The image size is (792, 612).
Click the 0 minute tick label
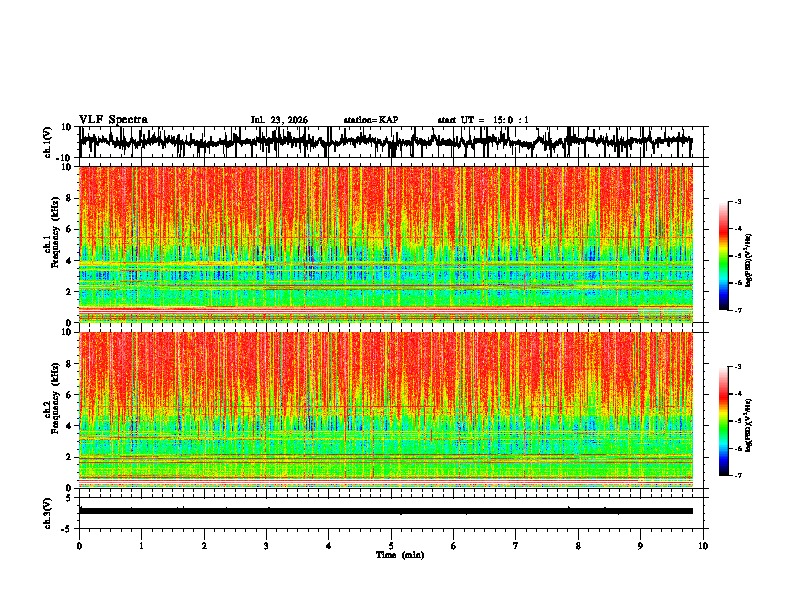pos(79,546)
